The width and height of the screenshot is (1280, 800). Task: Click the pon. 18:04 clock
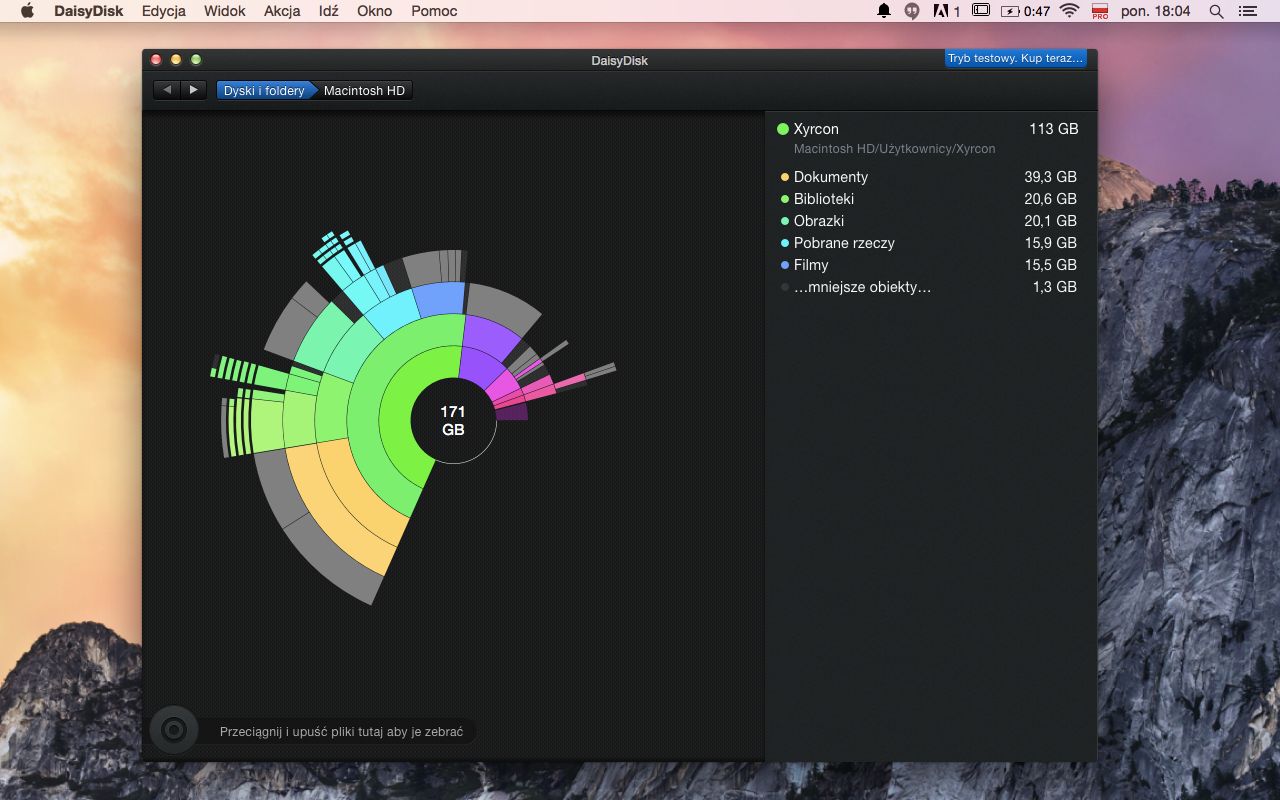tap(1156, 11)
